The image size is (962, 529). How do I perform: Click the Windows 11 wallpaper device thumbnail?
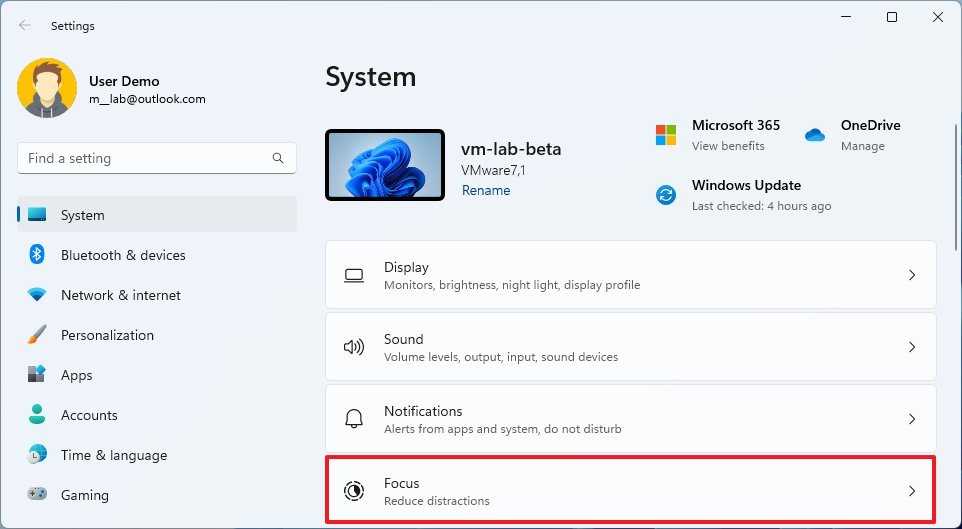click(x=385, y=165)
